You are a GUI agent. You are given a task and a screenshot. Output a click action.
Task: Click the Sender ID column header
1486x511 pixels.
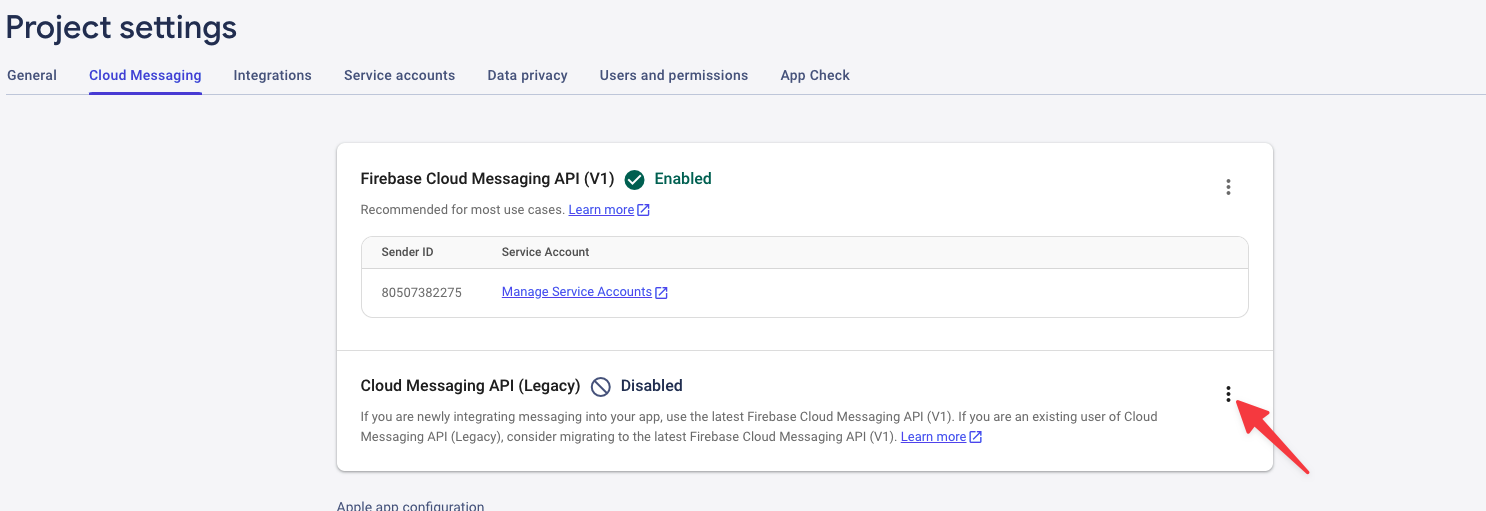pyautogui.click(x=407, y=252)
